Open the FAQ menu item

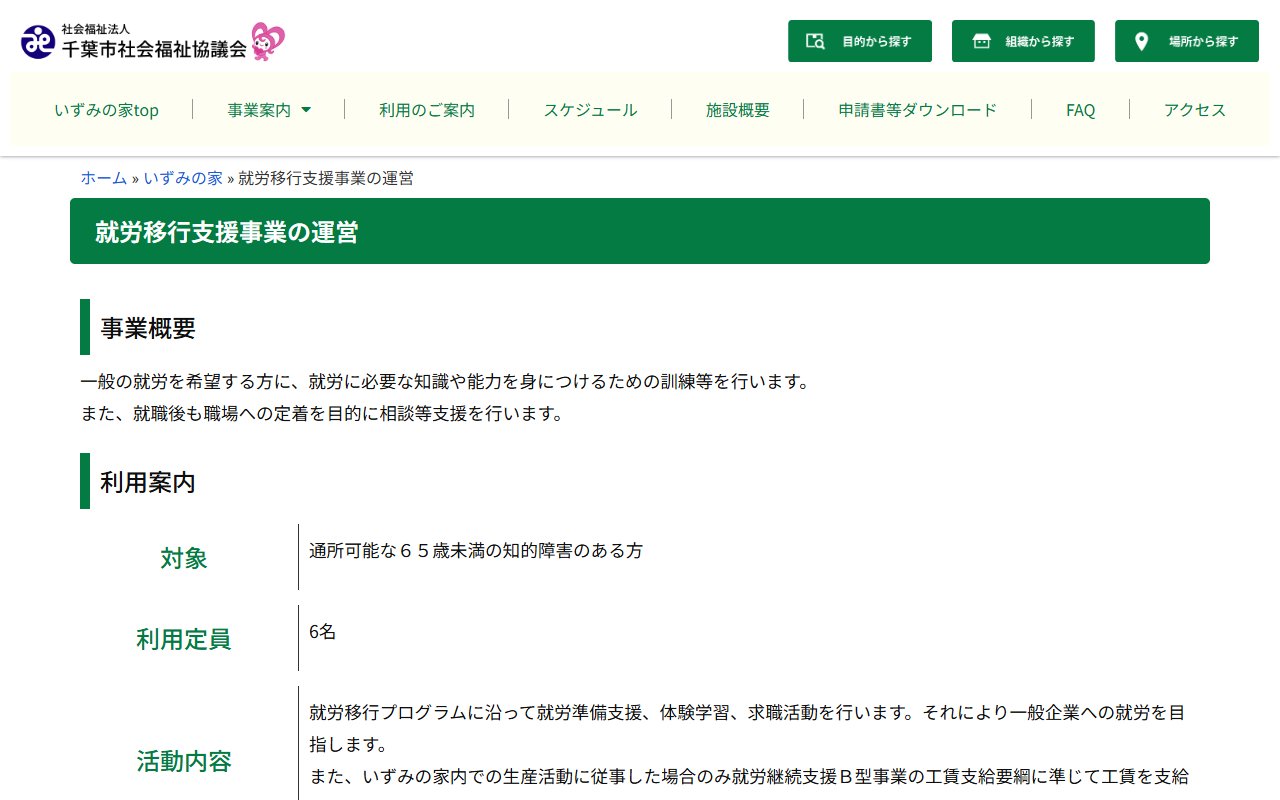point(1080,110)
